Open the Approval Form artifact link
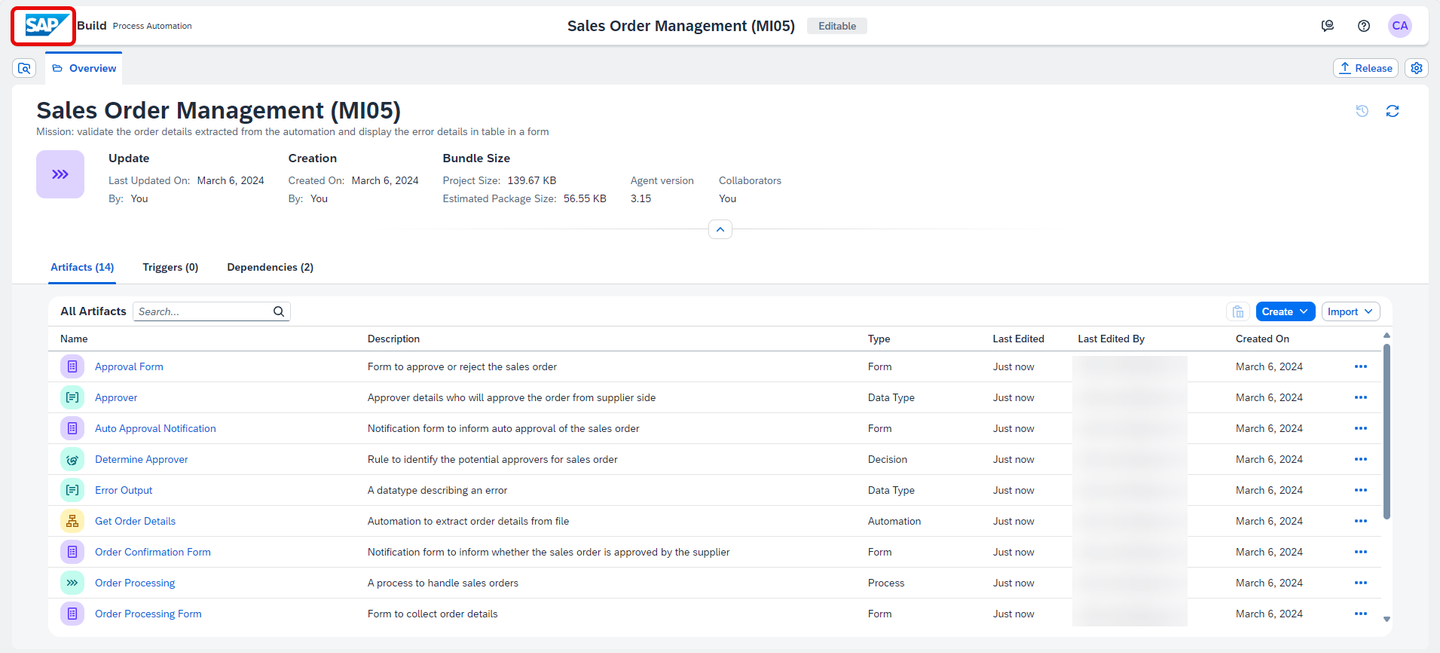 (x=129, y=367)
